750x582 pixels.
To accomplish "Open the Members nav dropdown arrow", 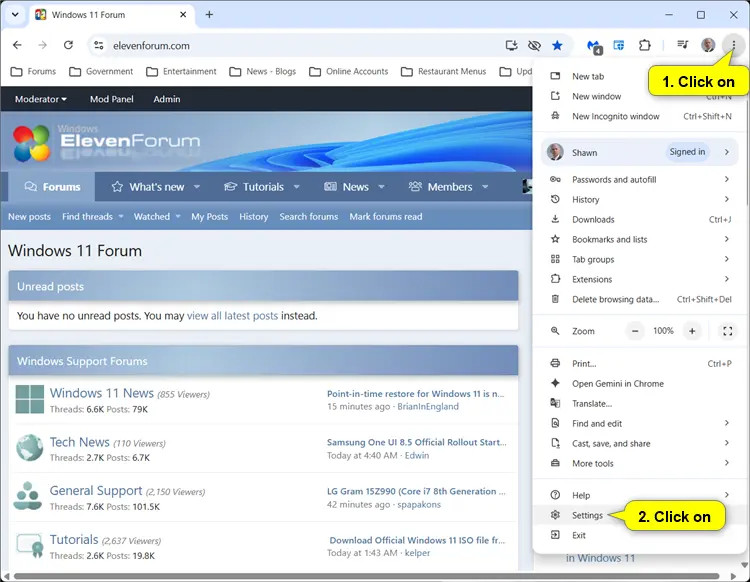I will [x=485, y=187].
